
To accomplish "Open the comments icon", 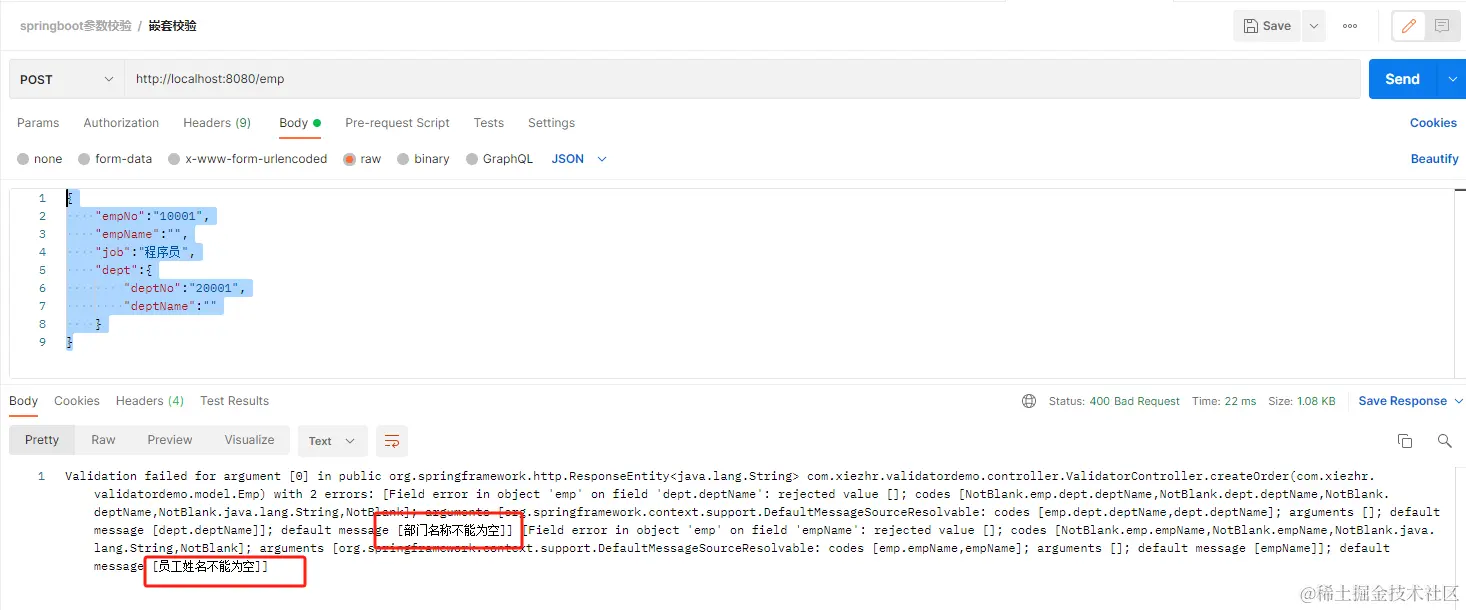I will click(x=1441, y=26).
